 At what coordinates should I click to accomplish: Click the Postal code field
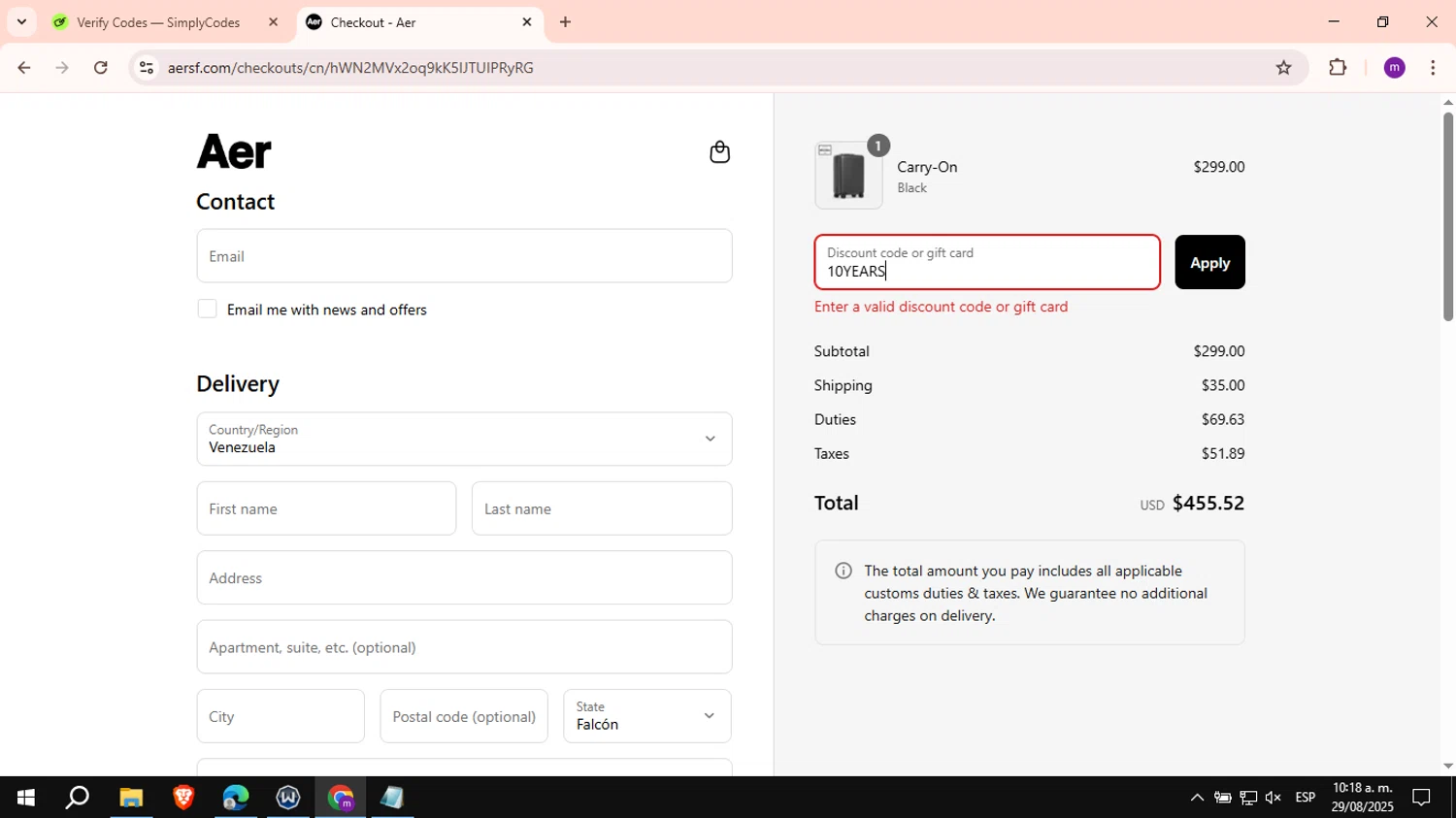[464, 716]
